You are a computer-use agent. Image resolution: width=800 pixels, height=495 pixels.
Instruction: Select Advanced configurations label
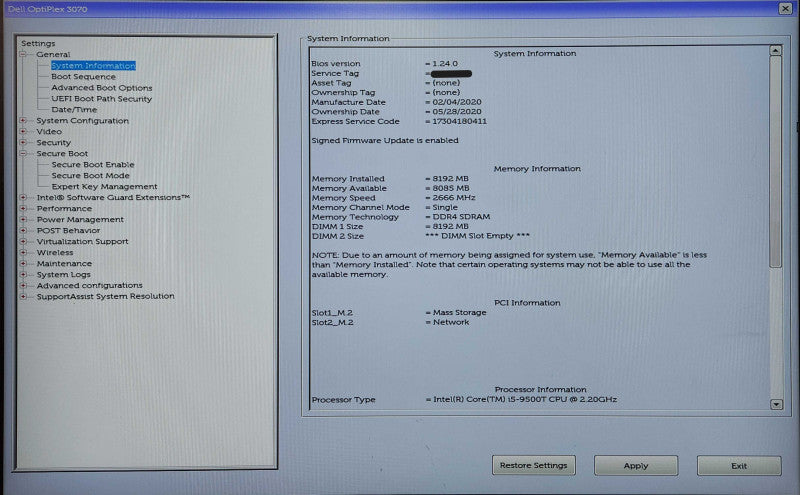[89, 286]
